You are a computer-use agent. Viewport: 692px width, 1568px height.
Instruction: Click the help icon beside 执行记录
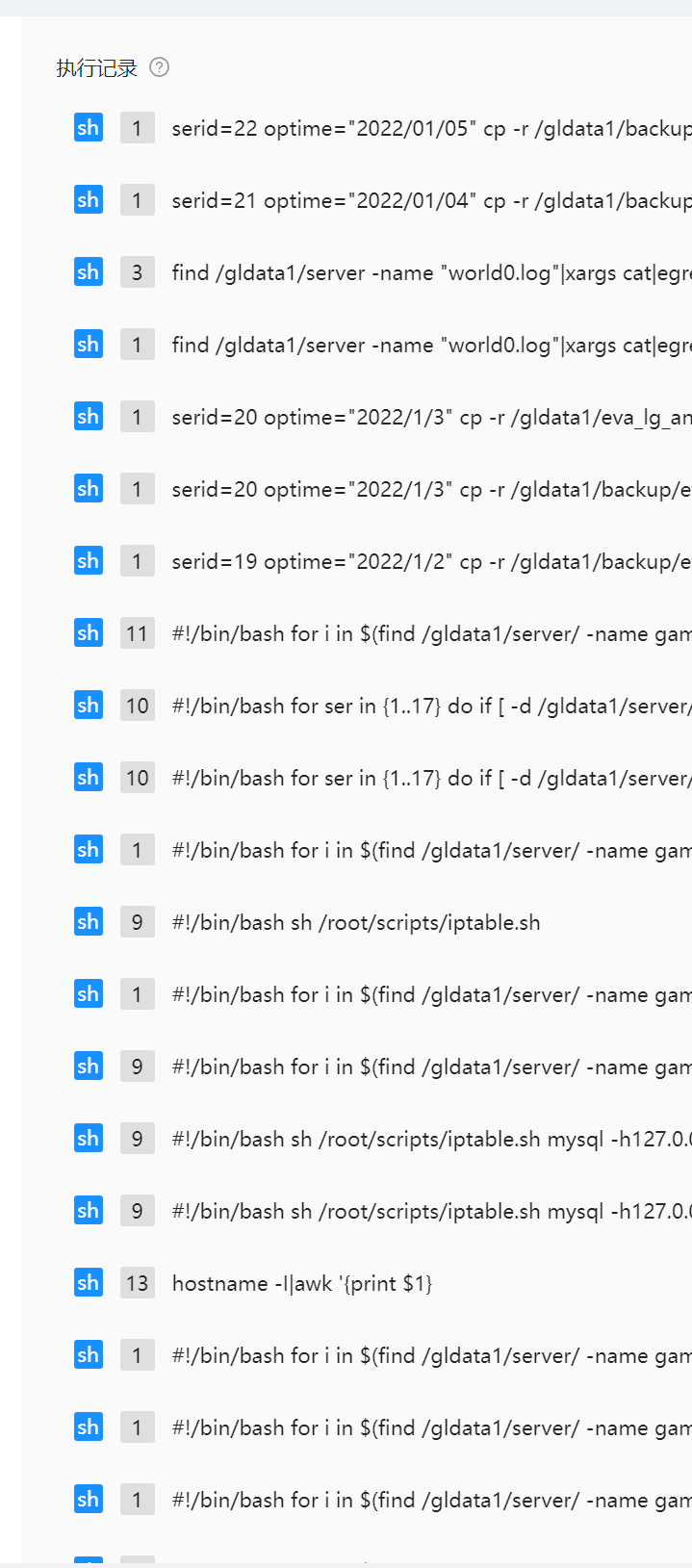click(x=160, y=67)
